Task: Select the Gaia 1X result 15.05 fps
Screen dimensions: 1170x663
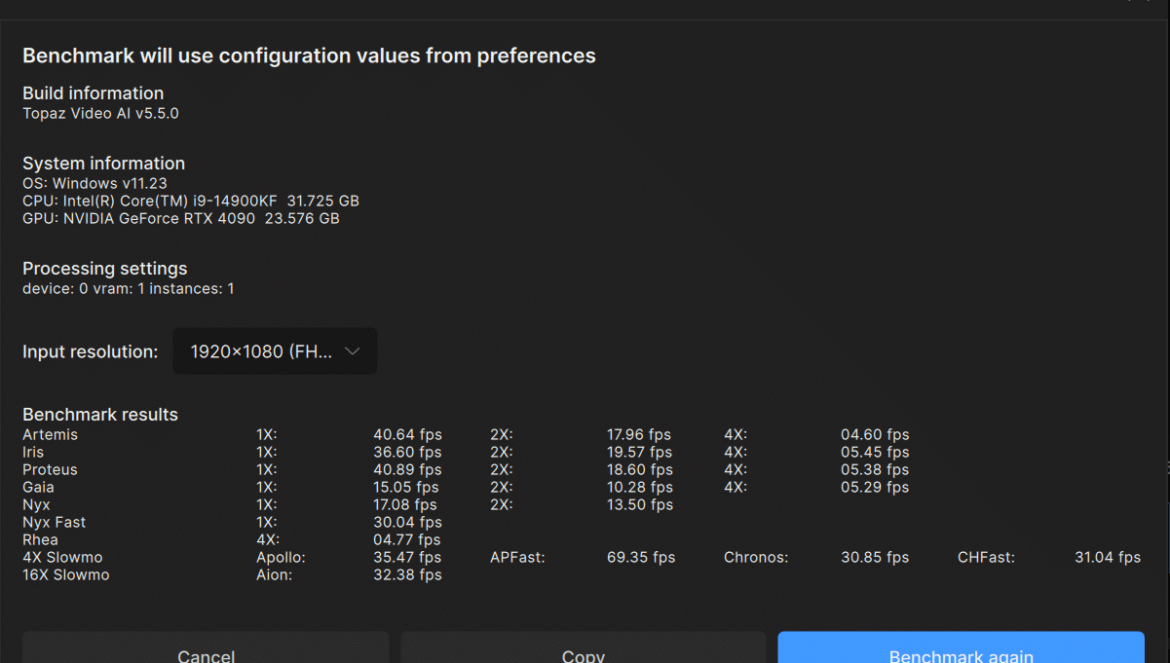Action: pos(406,488)
